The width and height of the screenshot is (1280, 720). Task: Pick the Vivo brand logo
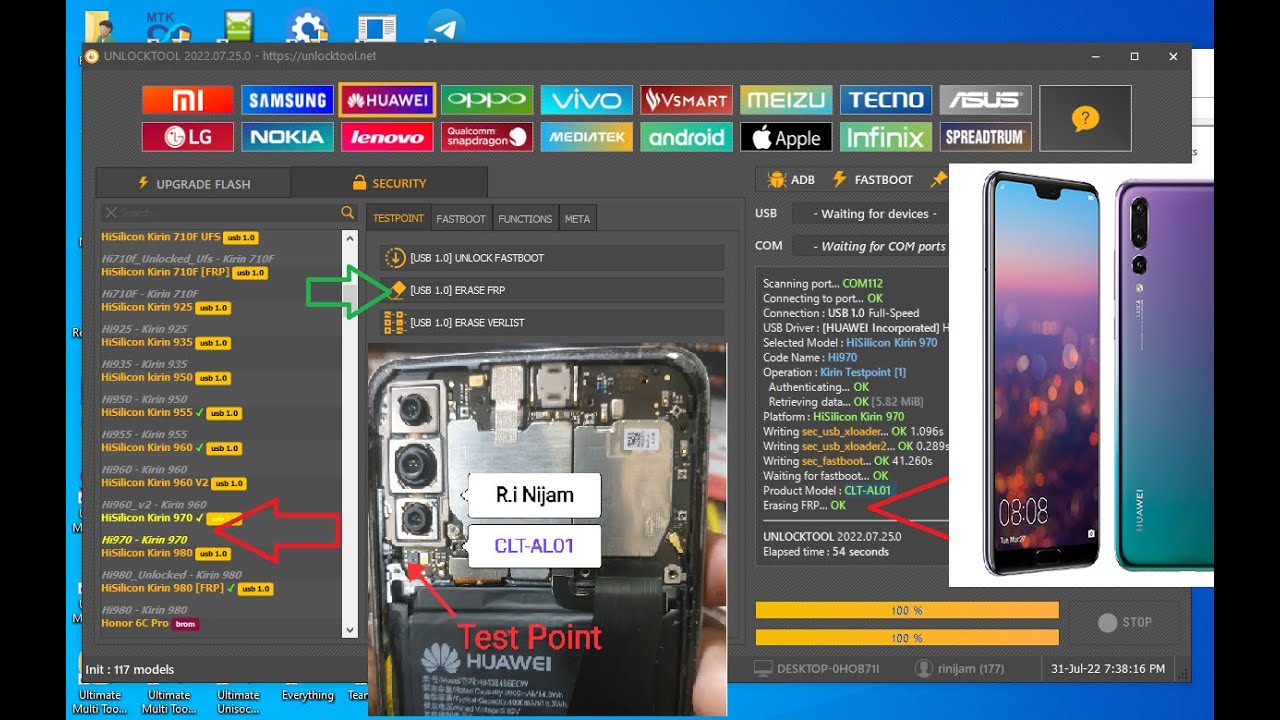pos(587,100)
